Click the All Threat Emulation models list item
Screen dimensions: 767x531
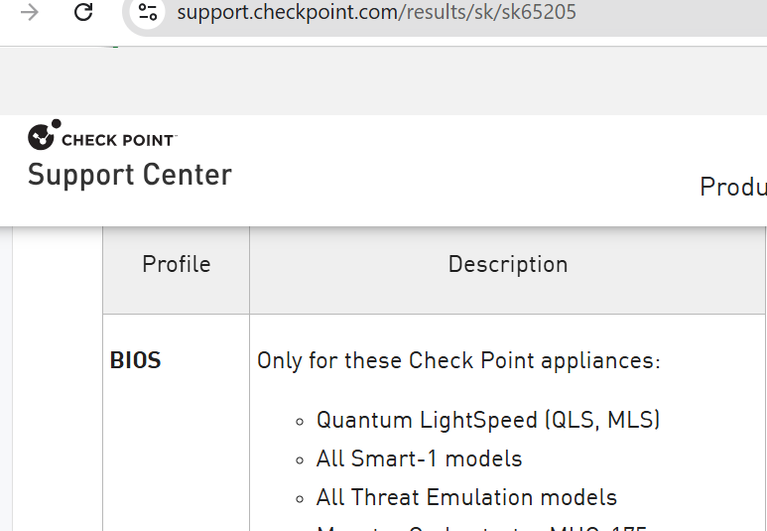click(467, 498)
